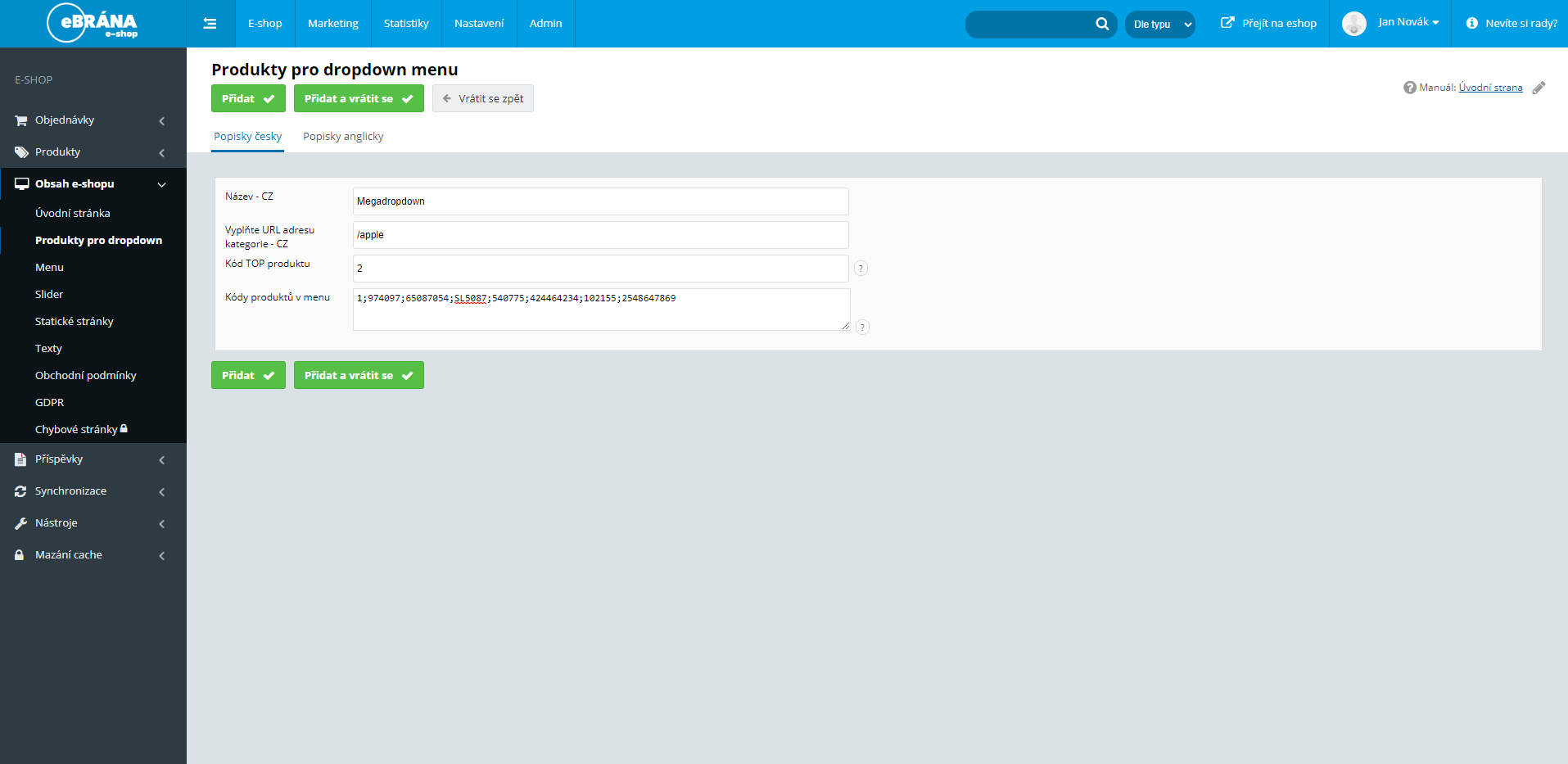Expand the Příspěvky sidebar section
Screen dimensions: 1568x764
coord(162,460)
